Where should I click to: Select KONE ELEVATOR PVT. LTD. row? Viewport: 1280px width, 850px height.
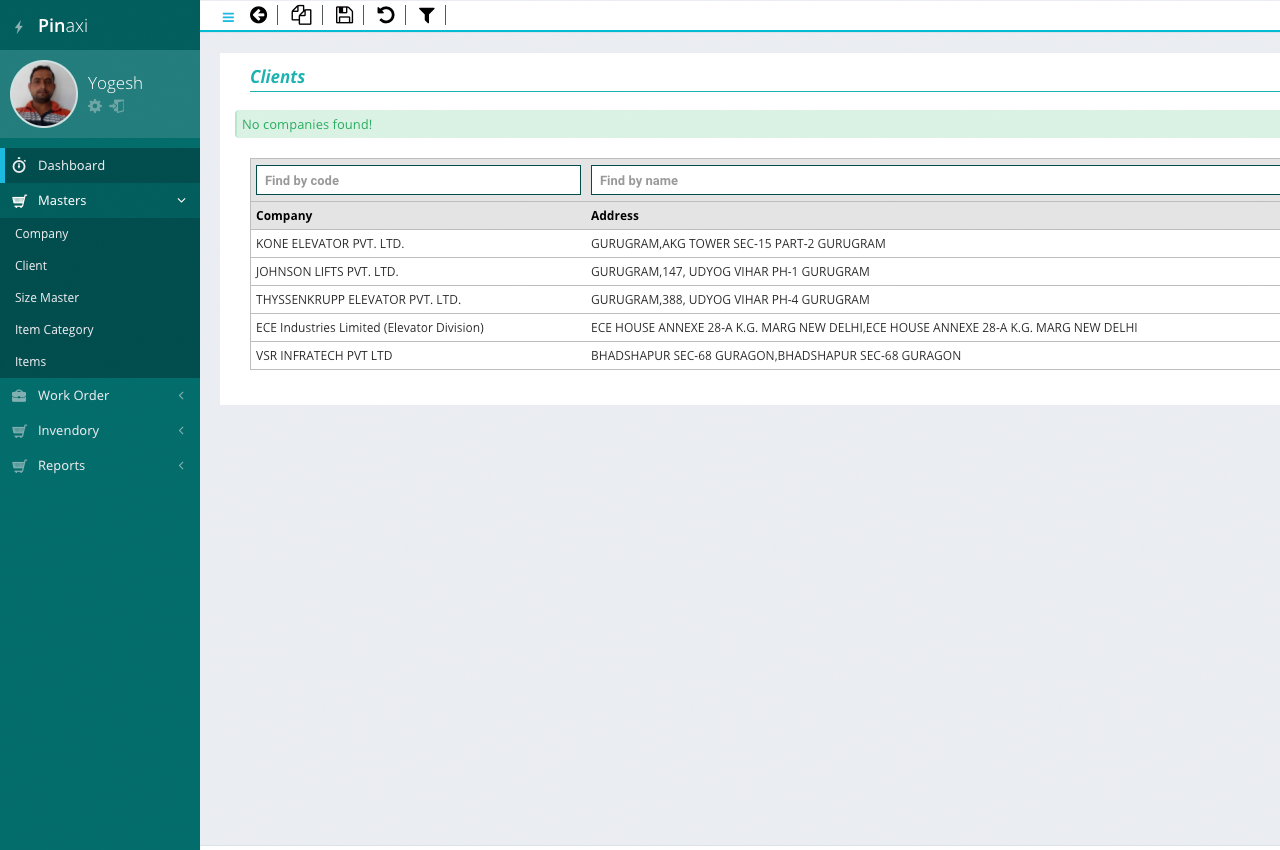(x=765, y=244)
